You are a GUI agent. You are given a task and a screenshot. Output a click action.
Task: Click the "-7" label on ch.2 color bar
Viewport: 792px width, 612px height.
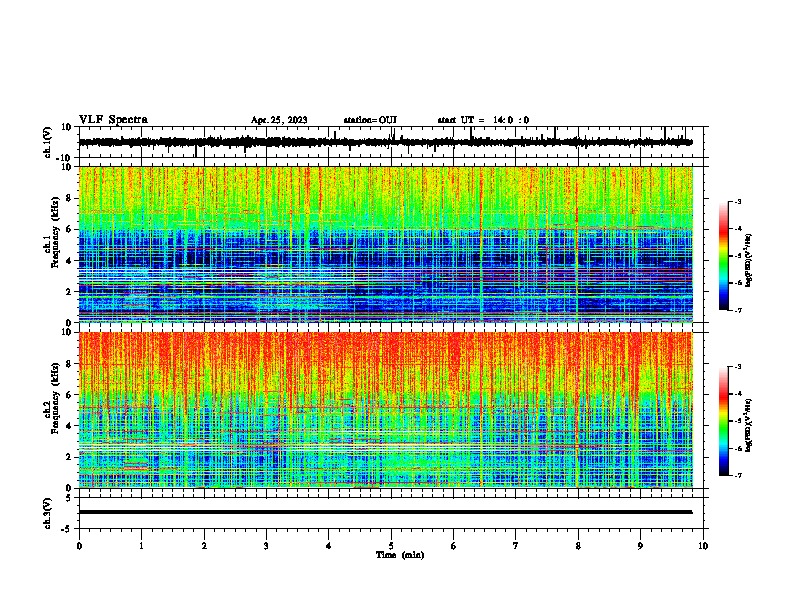(737, 475)
